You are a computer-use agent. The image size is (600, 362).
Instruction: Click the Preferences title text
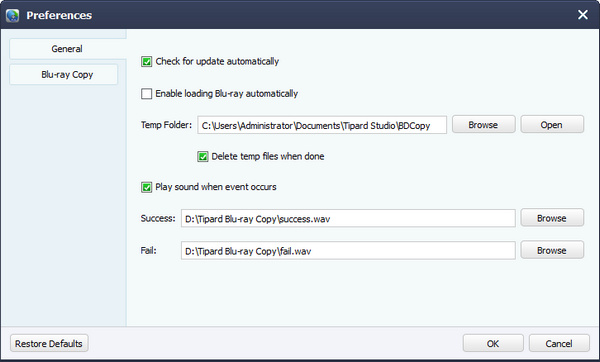pos(59,15)
